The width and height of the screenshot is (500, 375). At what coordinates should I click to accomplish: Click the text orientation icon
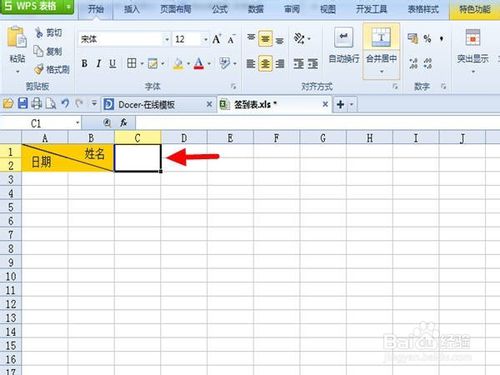coord(299,39)
